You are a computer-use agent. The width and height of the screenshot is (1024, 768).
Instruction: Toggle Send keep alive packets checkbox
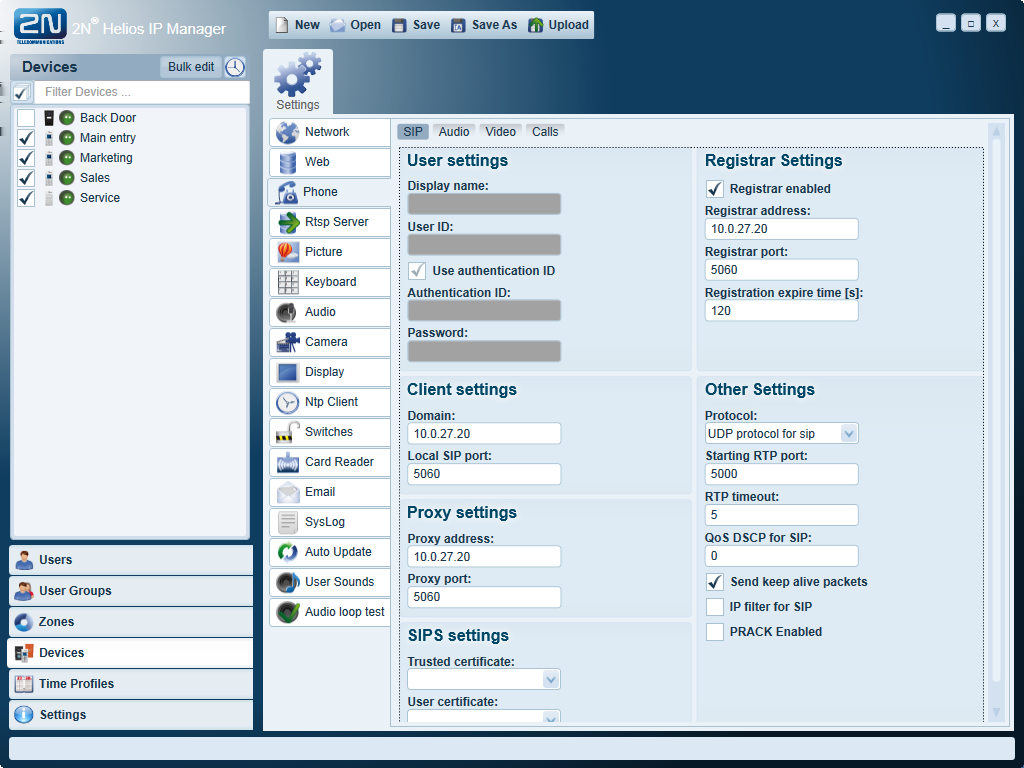[x=715, y=582]
